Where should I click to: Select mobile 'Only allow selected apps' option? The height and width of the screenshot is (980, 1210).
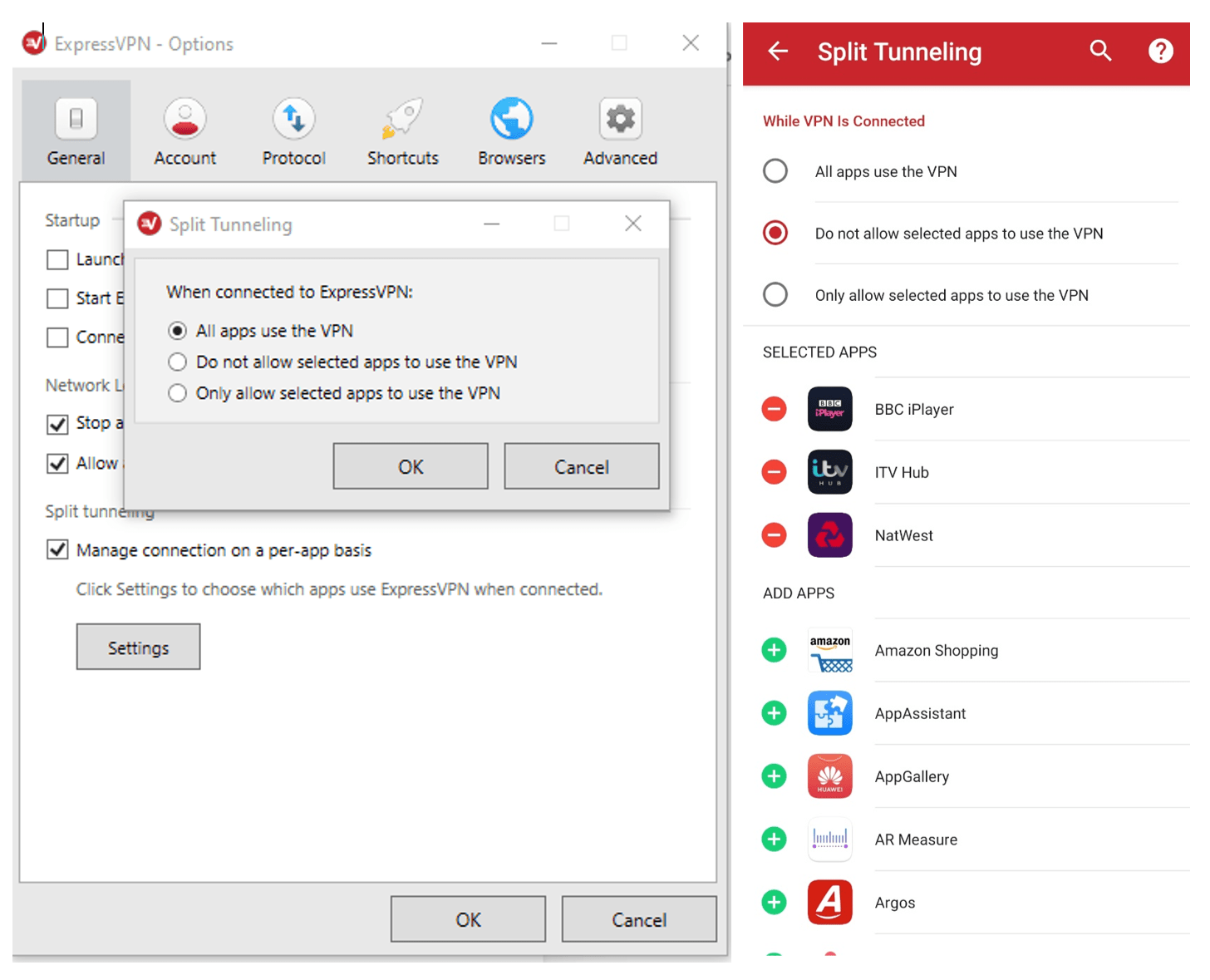(775, 294)
